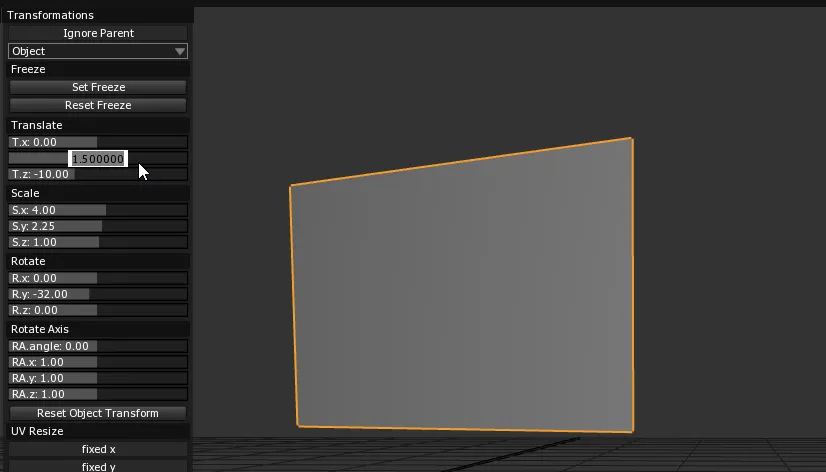826x472 pixels.
Task: Adjust the S.x 4.00 scale slider
Action: (98, 210)
